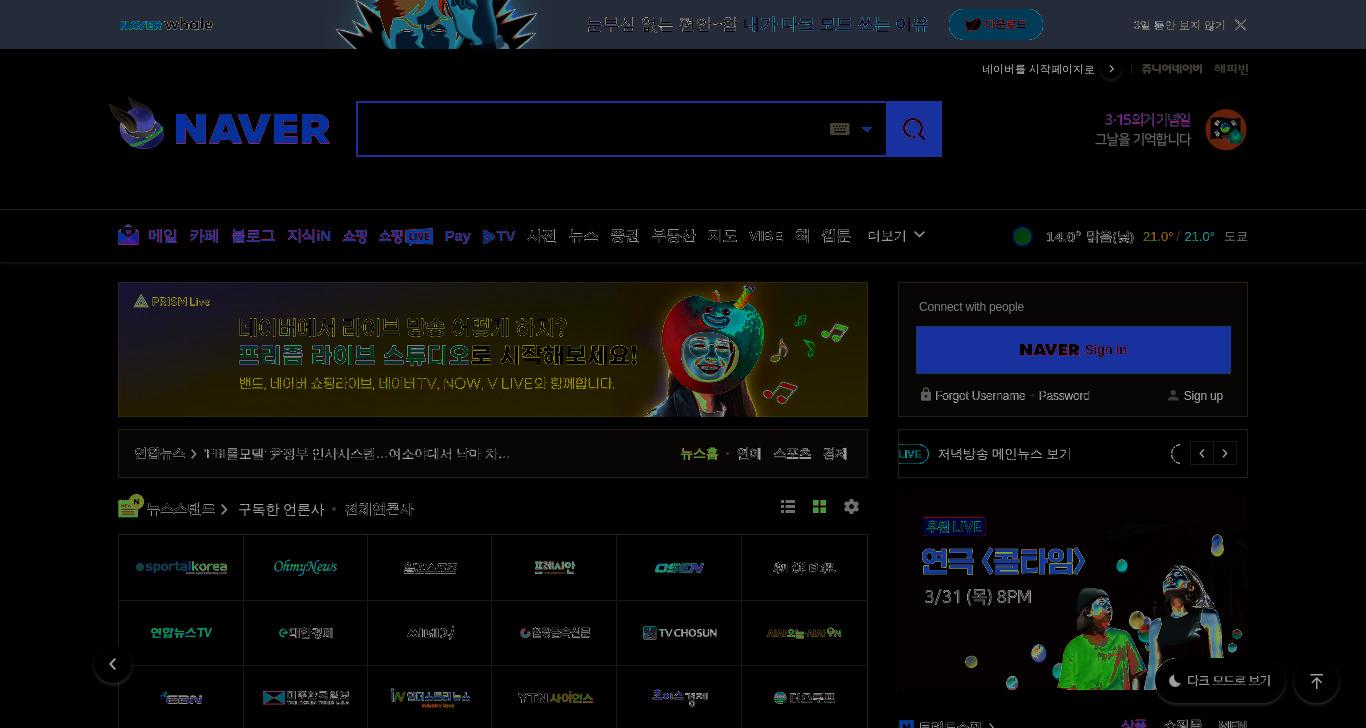Open 메일 mail icon
The width and height of the screenshot is (1366, 728).
point(128,235)
